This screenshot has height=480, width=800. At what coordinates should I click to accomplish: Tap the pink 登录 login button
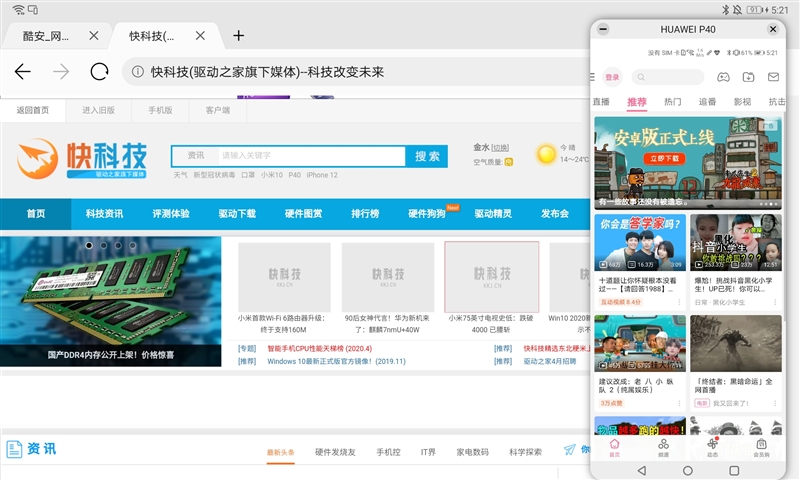tap(612, 77)
